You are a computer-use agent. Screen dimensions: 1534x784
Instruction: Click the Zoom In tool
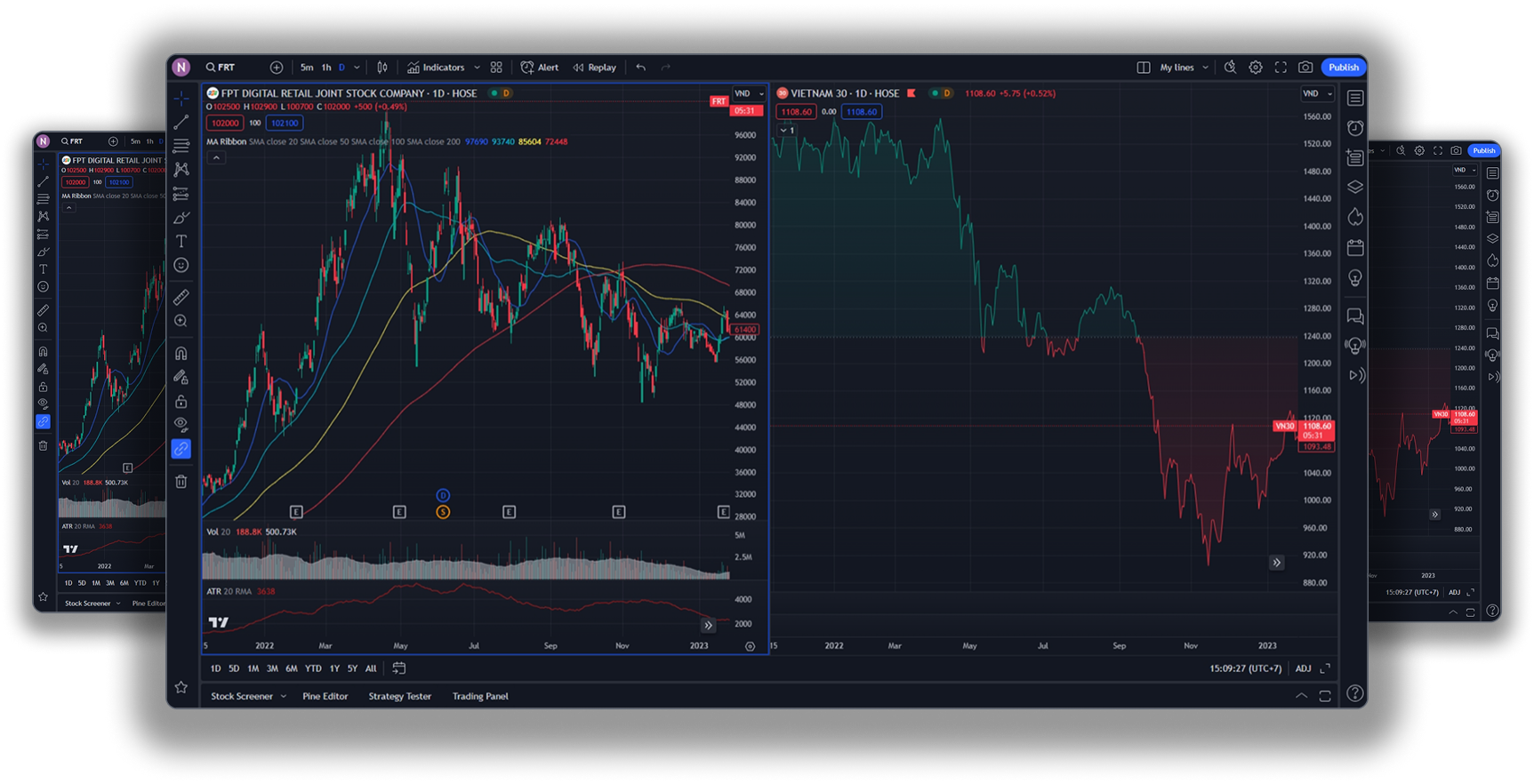pos(181,321)
